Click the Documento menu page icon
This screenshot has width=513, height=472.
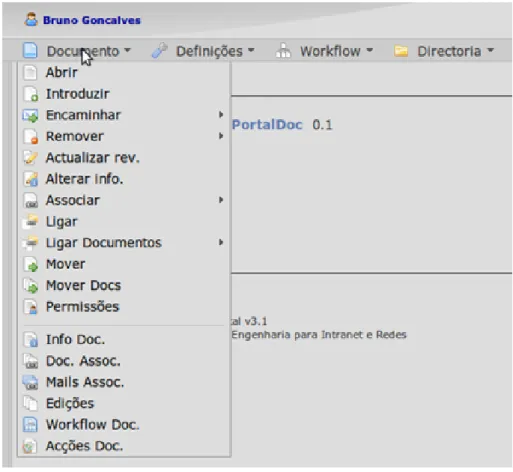tap(30, 51)
